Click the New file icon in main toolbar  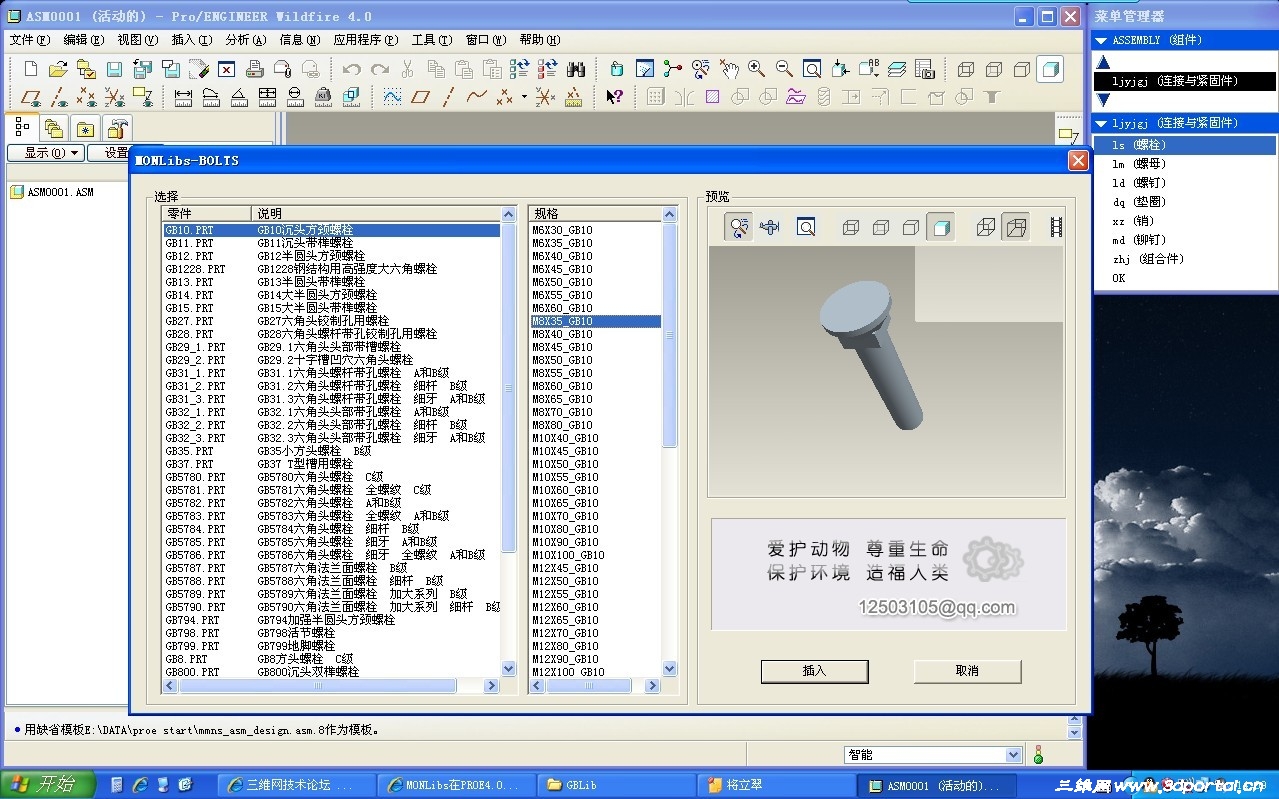tap(30, 69)
